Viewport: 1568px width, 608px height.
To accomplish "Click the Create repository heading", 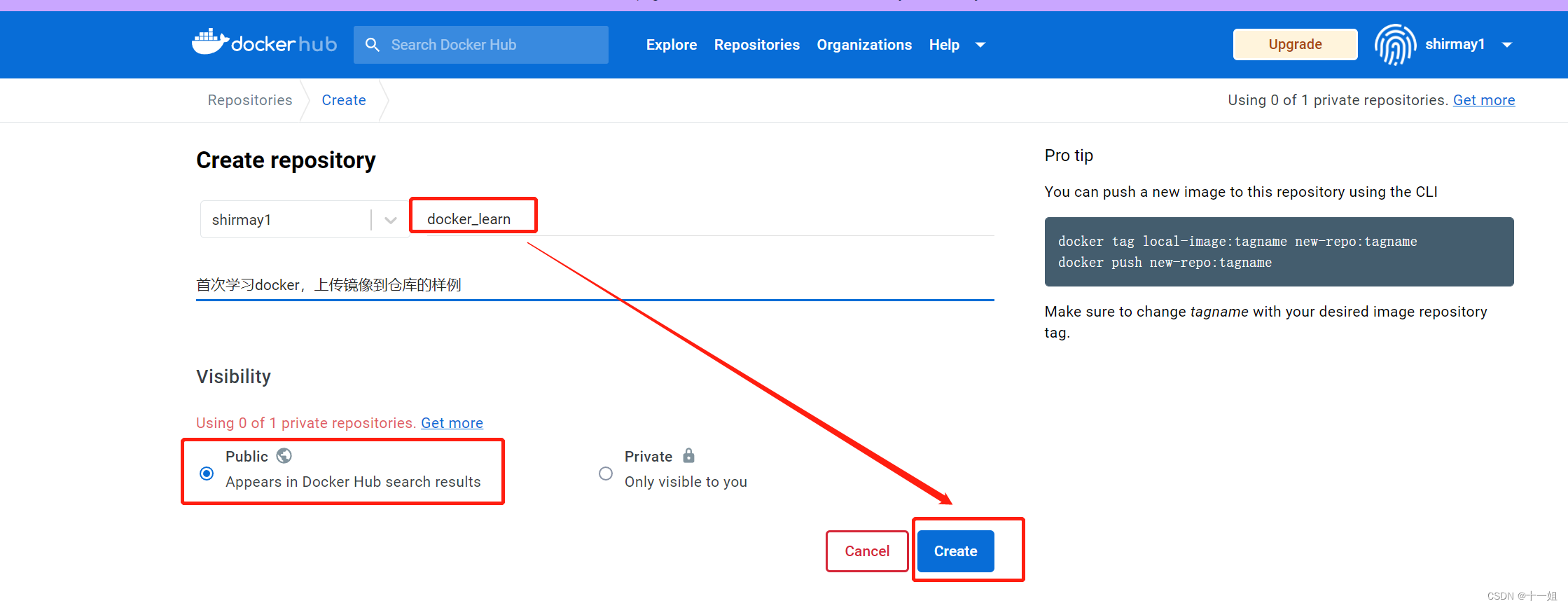I will coord(286,160).
